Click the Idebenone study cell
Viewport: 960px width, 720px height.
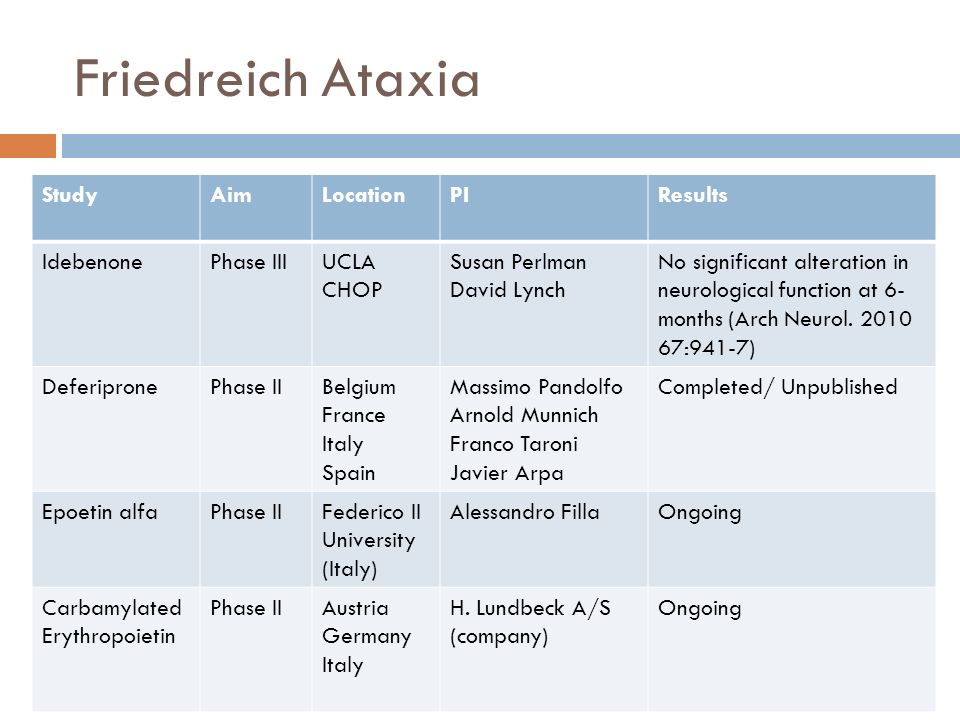tap(116, 304)
